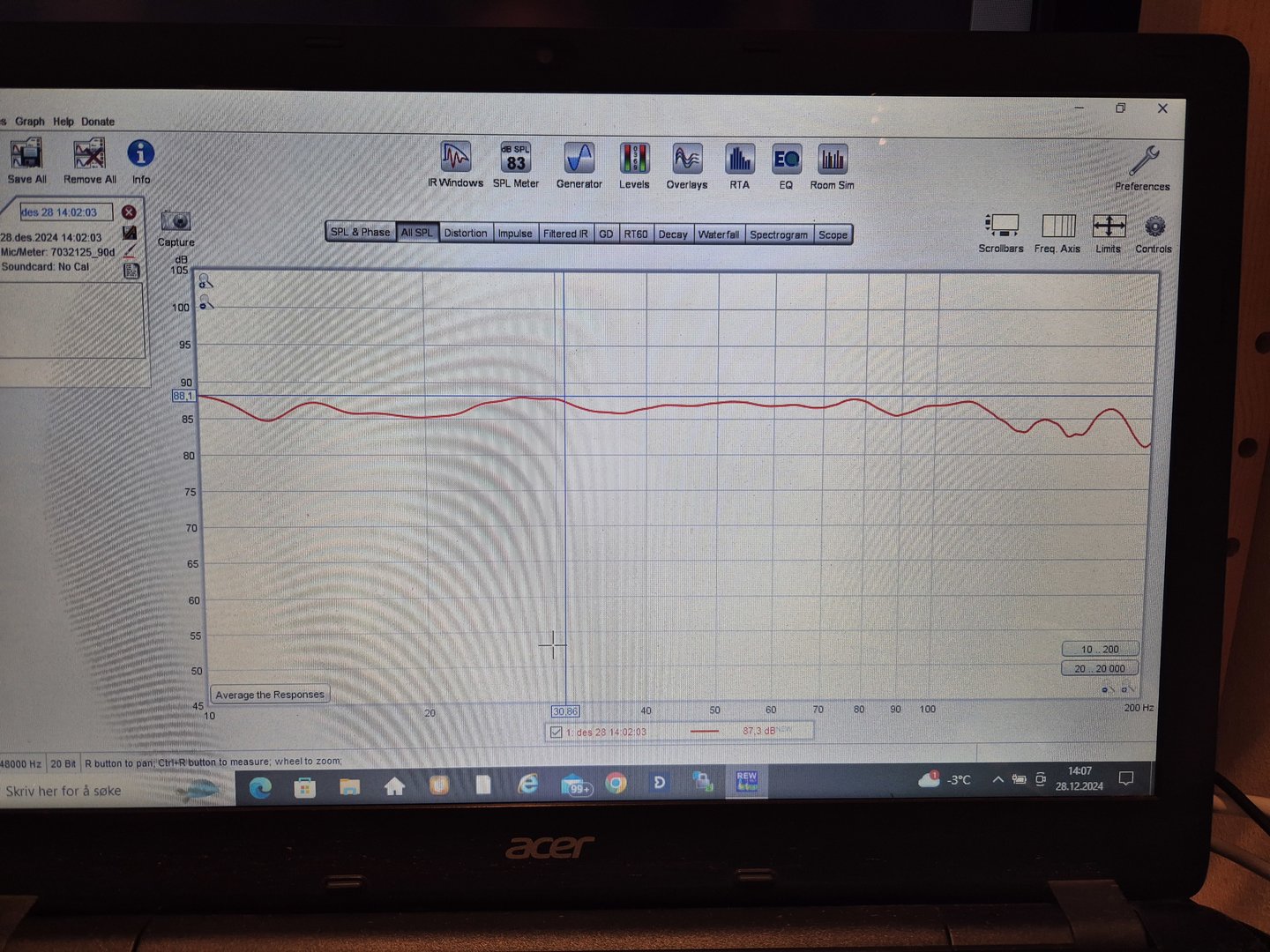
Task: Remove the des 28 measurement with the red X
Action: pos(129,212)
